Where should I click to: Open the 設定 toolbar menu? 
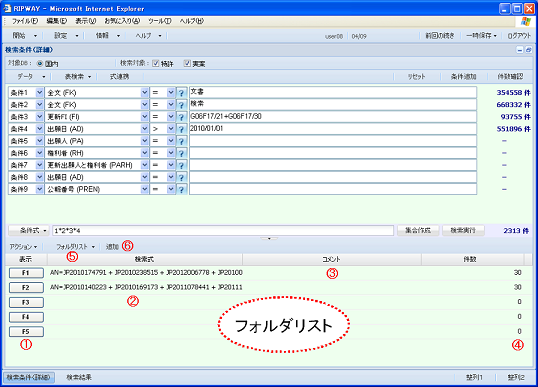pyautogui.click(x=66, y=35)
